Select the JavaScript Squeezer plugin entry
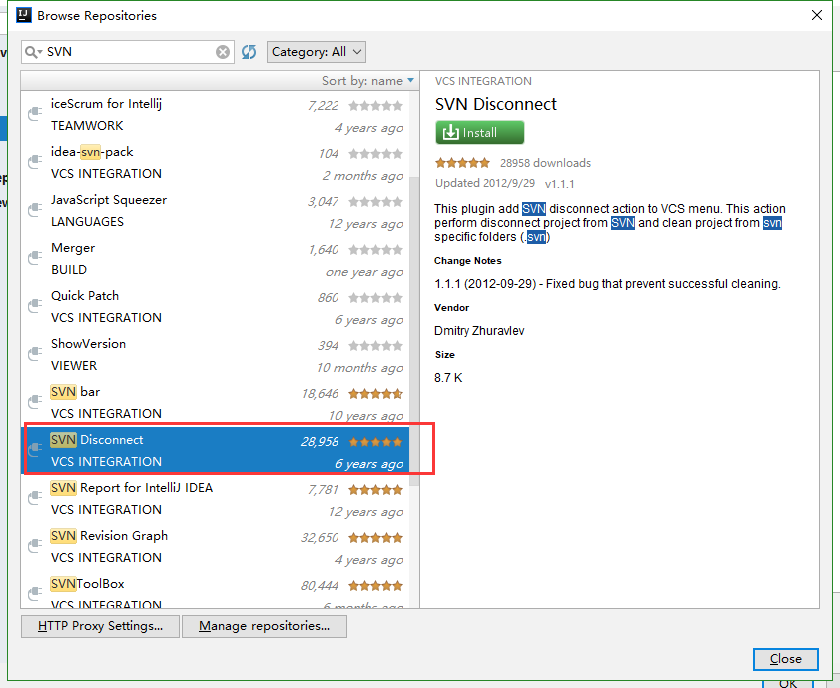 coord(200,209)
